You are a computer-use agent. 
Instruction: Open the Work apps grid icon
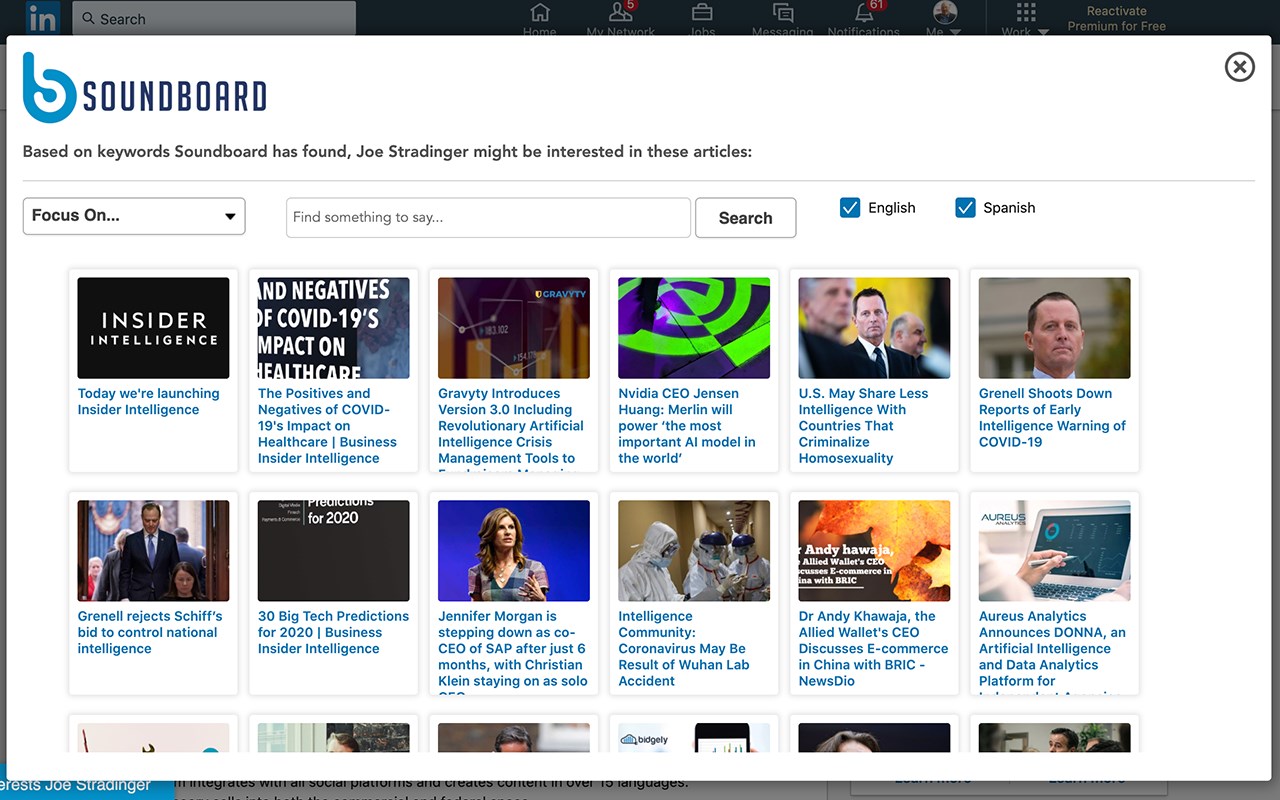(x=1026, y=13)
